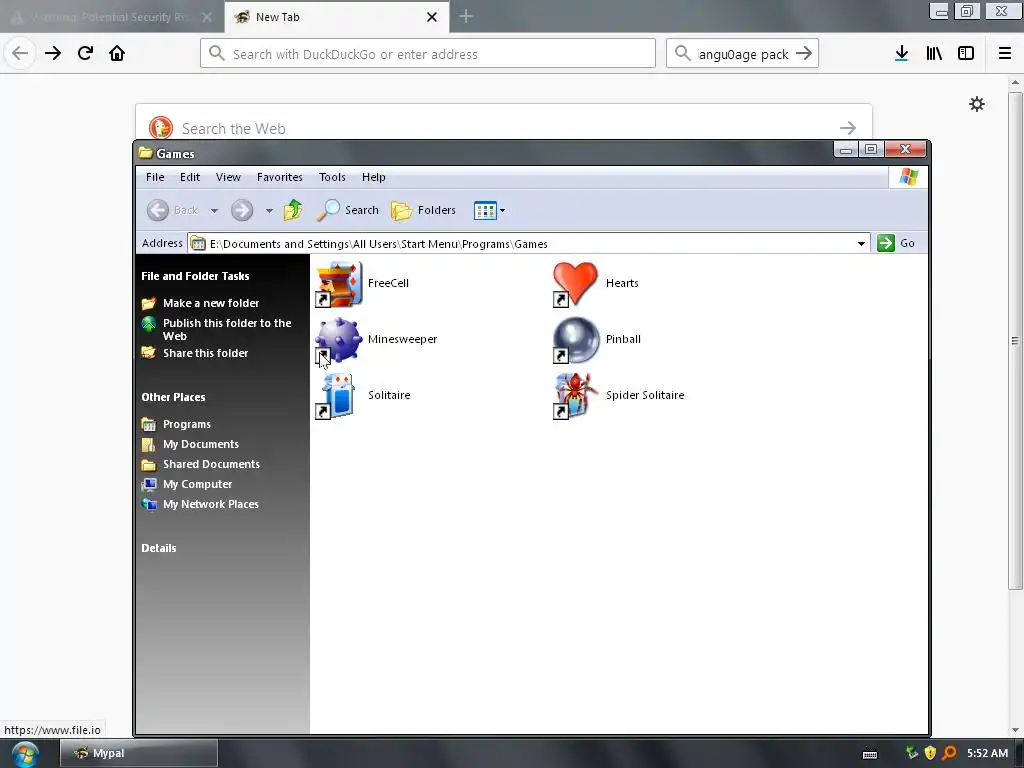Click the Search the Web field
This screenshot has width=1024, height=768.
pos(504,128)
